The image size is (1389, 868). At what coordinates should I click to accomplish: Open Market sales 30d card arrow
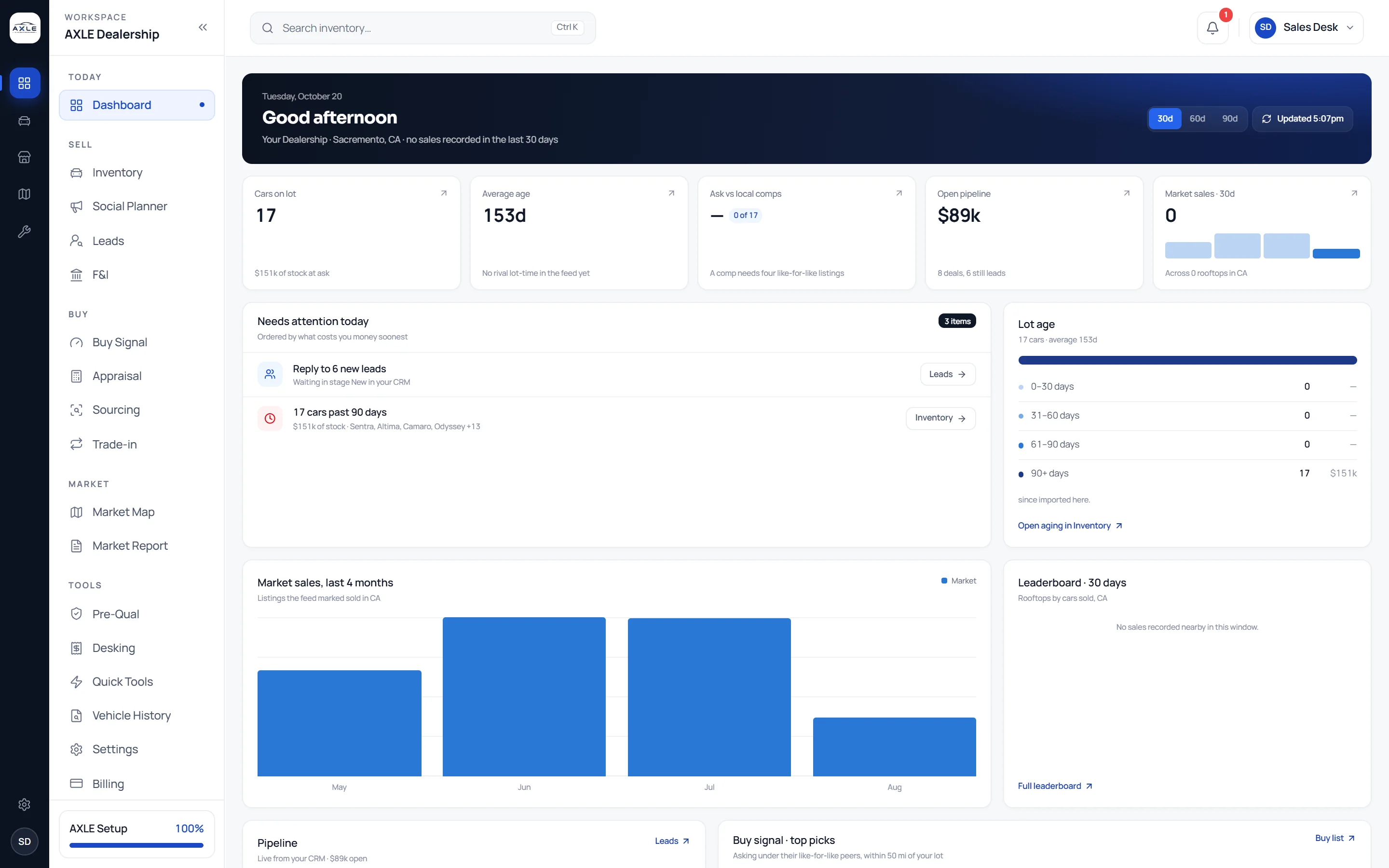click(x=1354, y=193)
